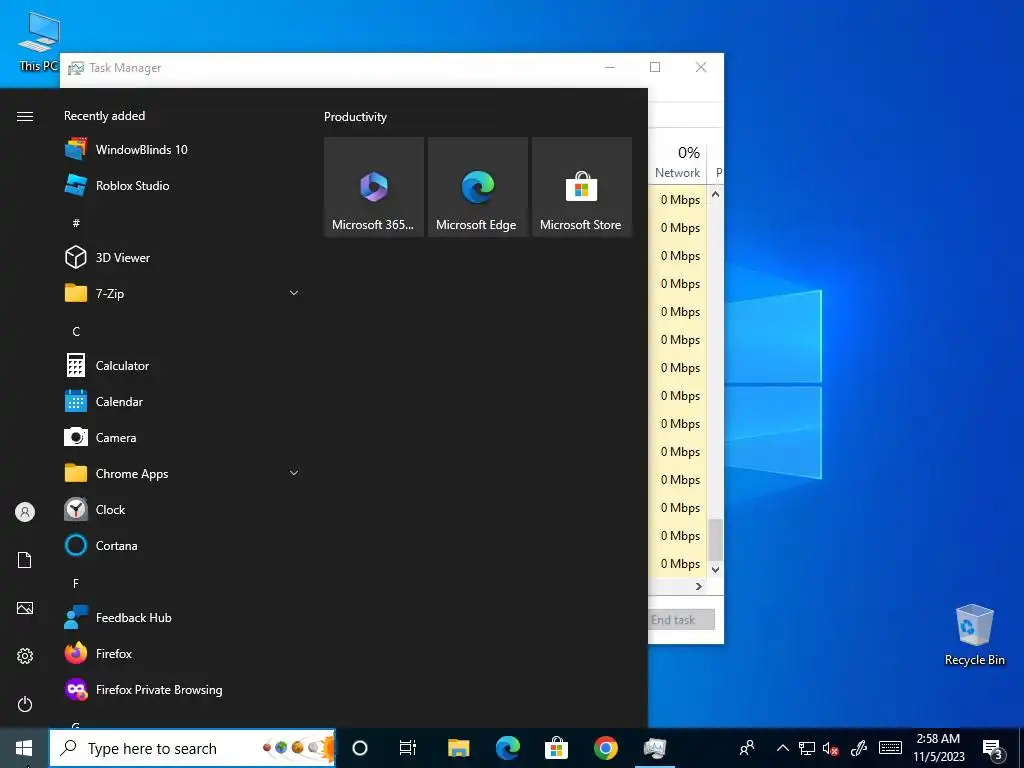1024x768 pixels.
Task: Launch Firefox from the app list
Action: pos(183,653)
